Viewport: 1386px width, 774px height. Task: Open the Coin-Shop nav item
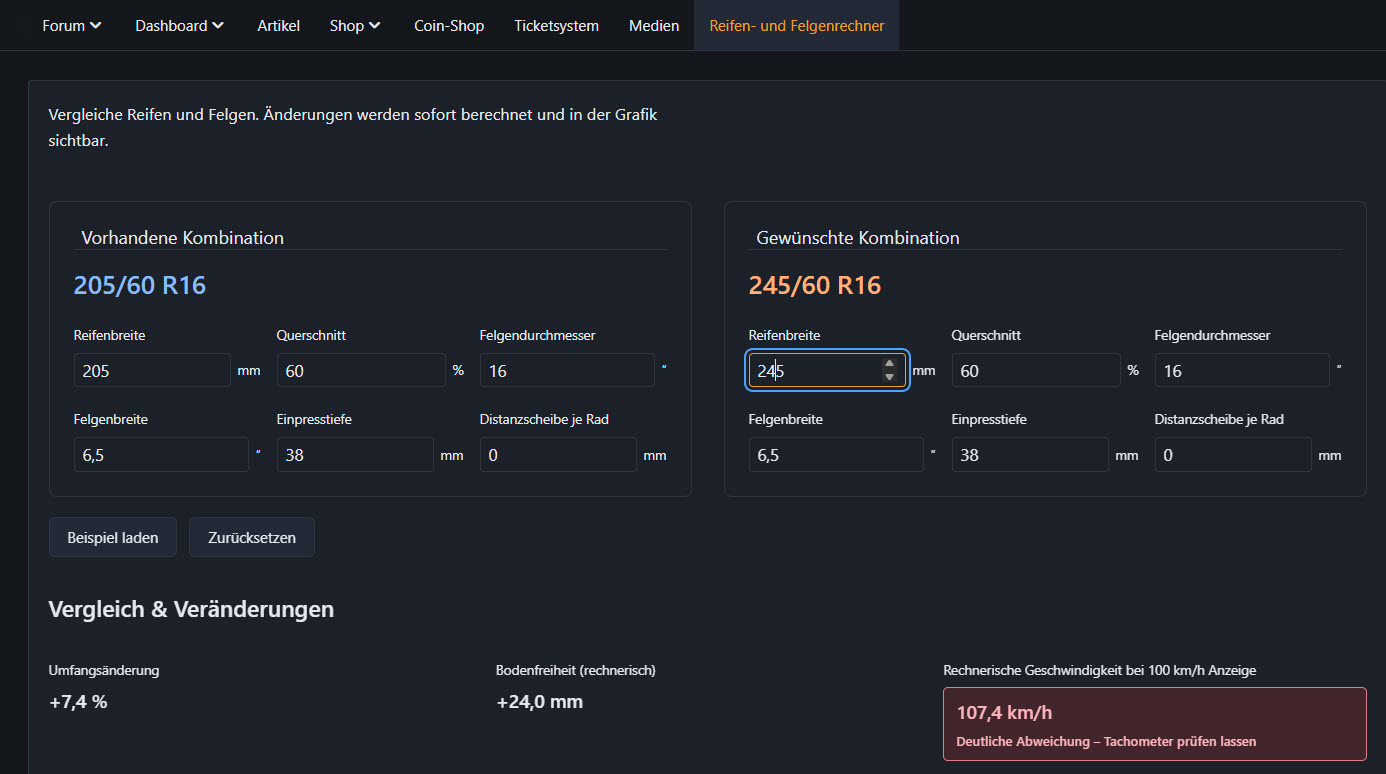click(x=449, y=26)
